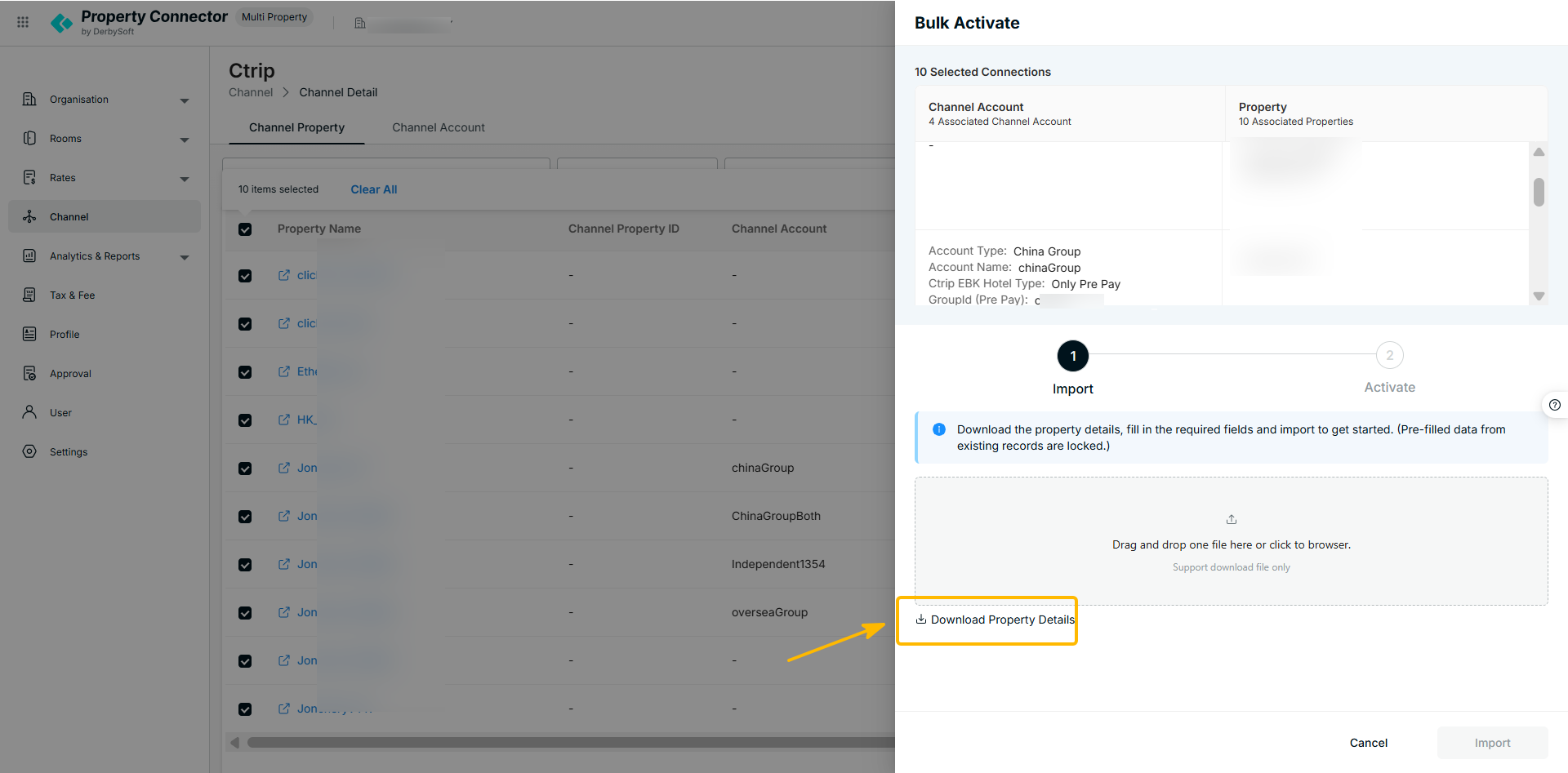
Task: Click the Rates sidebar icon
Action: click(29, 177)
